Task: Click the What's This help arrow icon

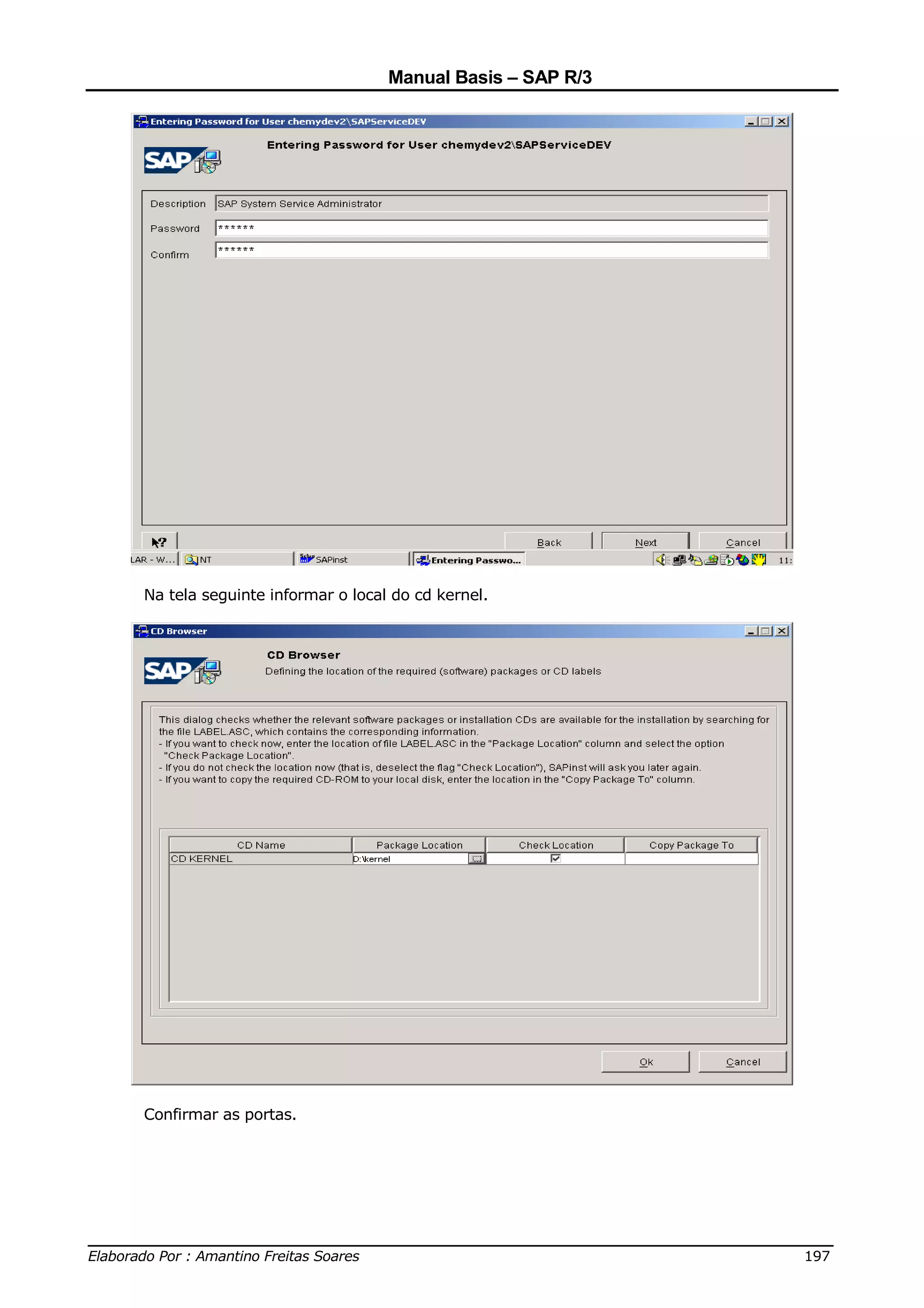Action: coord(159,542)
